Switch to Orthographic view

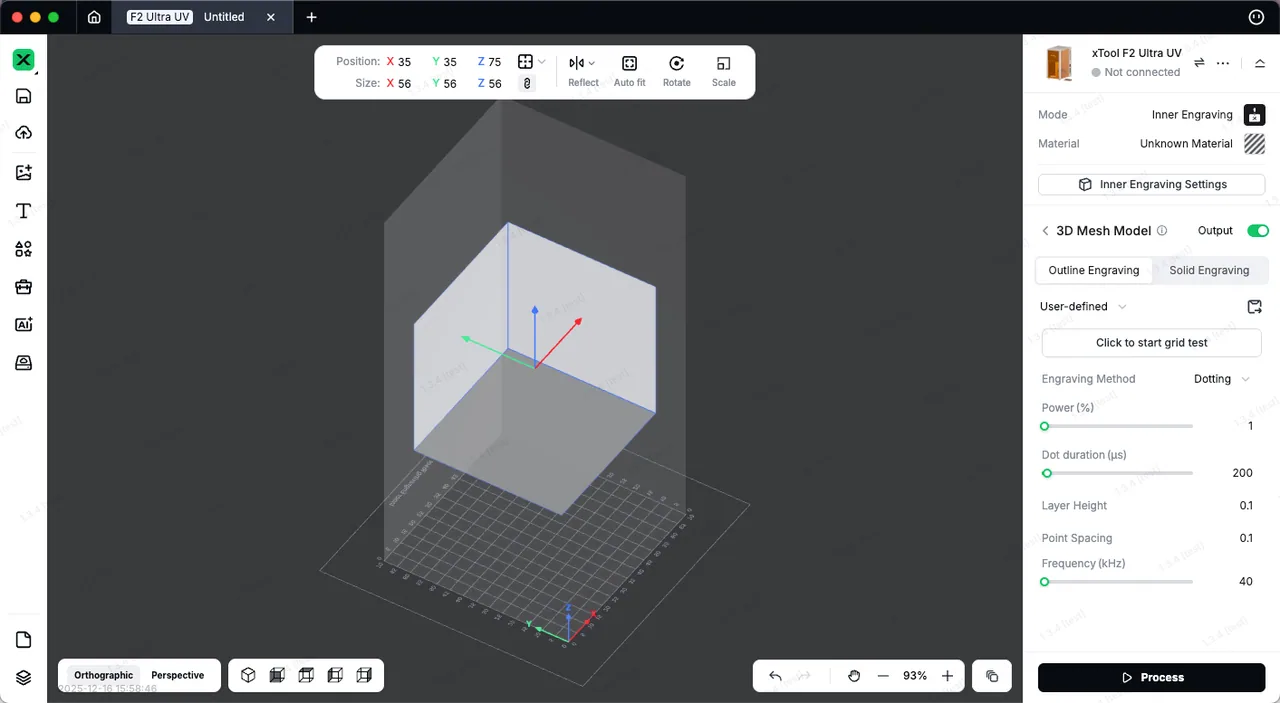[x=103, y=676]
